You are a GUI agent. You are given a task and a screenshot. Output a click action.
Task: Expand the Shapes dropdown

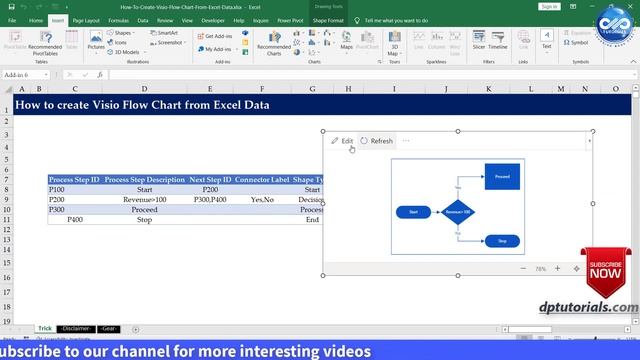coord(134,33)
